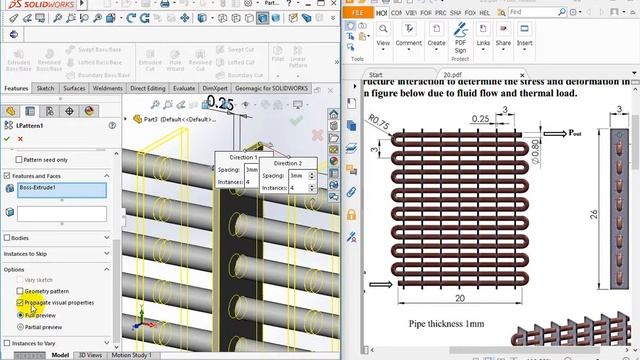This screenshot has width=640, height=360.
Task: Uncheck Propagate visual properties
Action: [x=20, y=302]
